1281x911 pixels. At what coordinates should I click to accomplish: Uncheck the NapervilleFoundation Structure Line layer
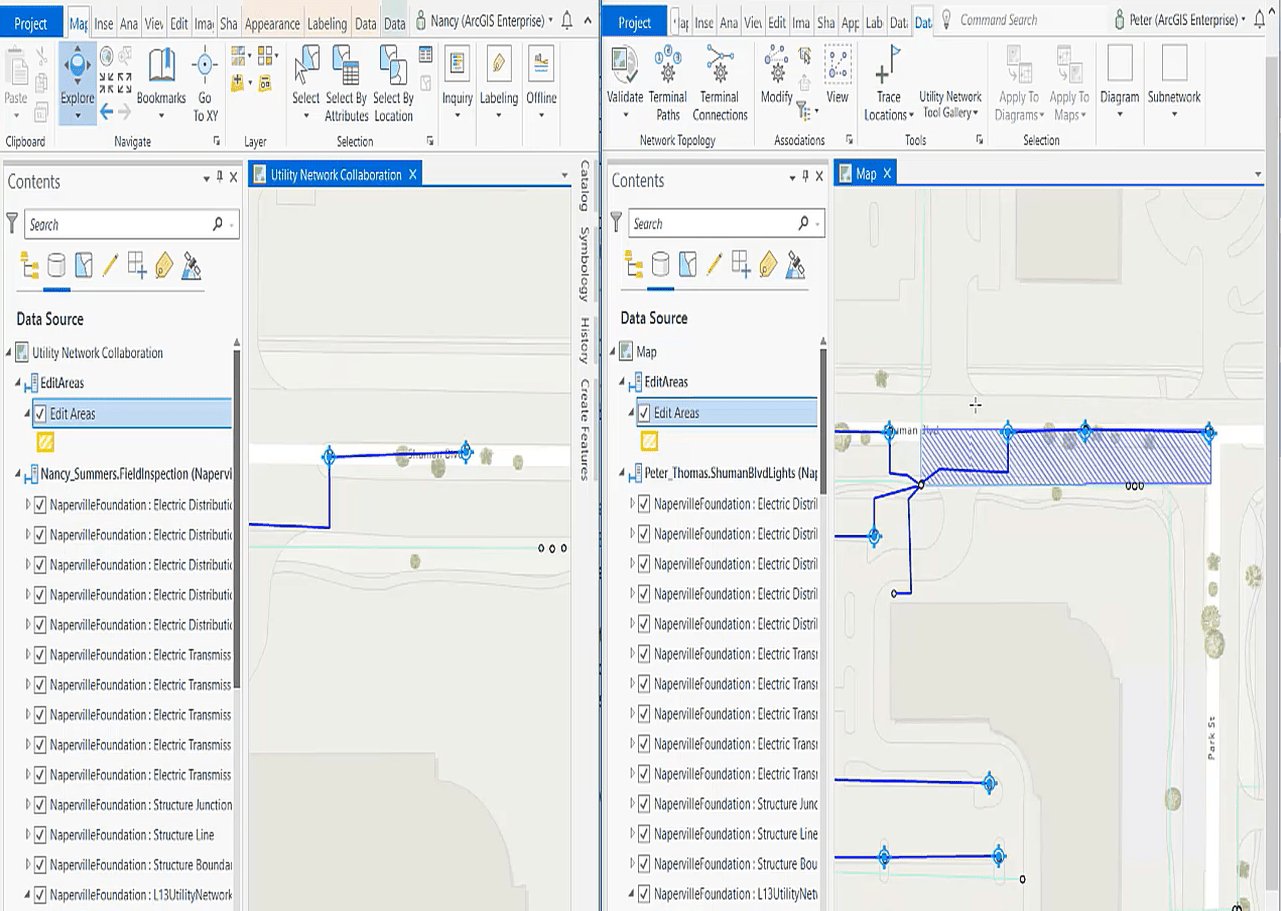click(42, 835)
